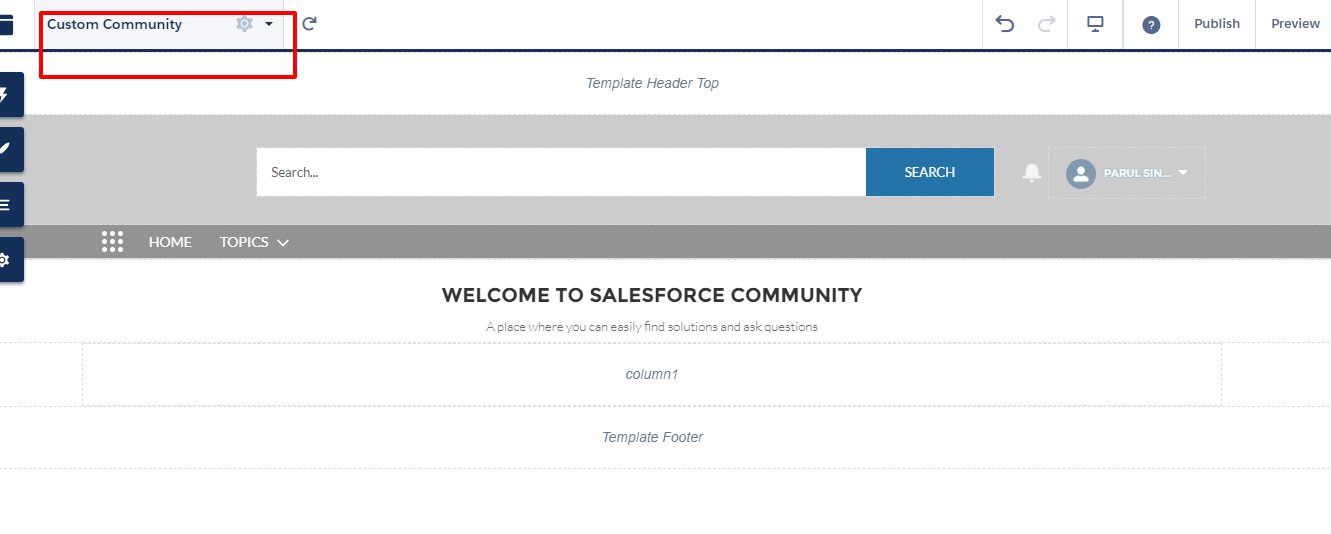This screenshot has width=1331, height=534.
Task: Click the Preview button
Action: coord(1295,24)
